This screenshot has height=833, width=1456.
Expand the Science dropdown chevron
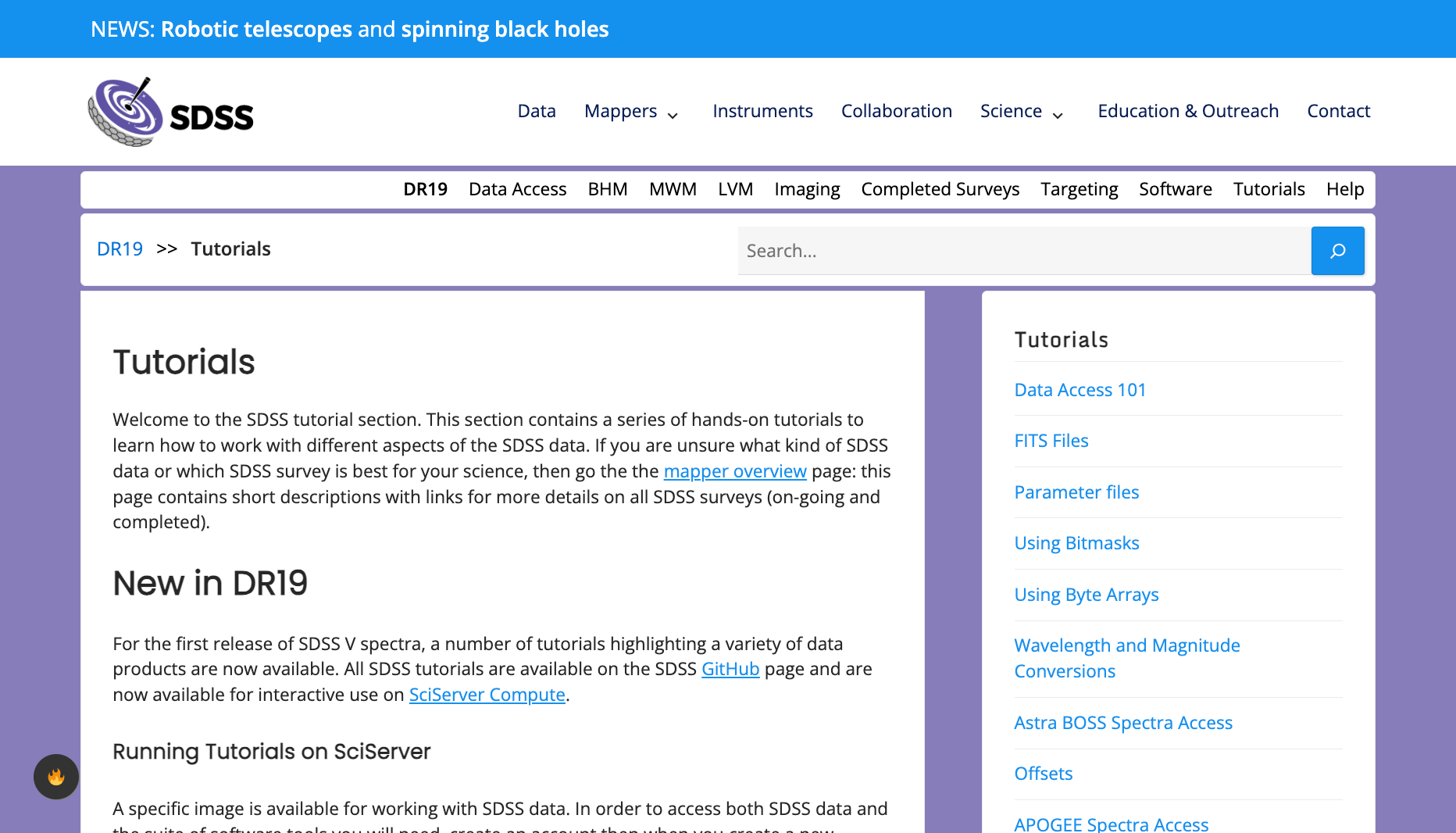pos(1058,115)
